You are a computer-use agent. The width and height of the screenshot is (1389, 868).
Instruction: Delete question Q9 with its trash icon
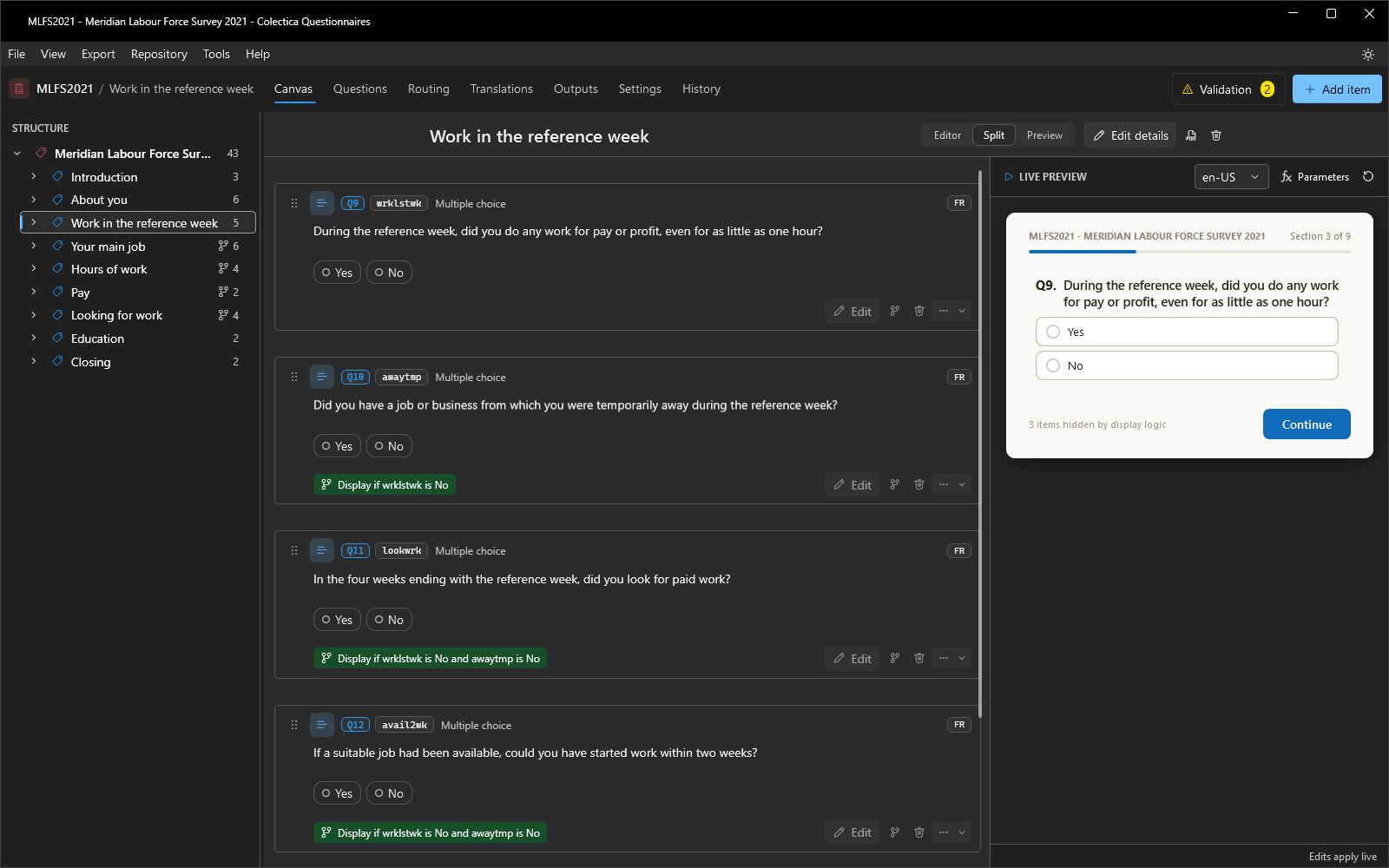[x=919, y=311]
